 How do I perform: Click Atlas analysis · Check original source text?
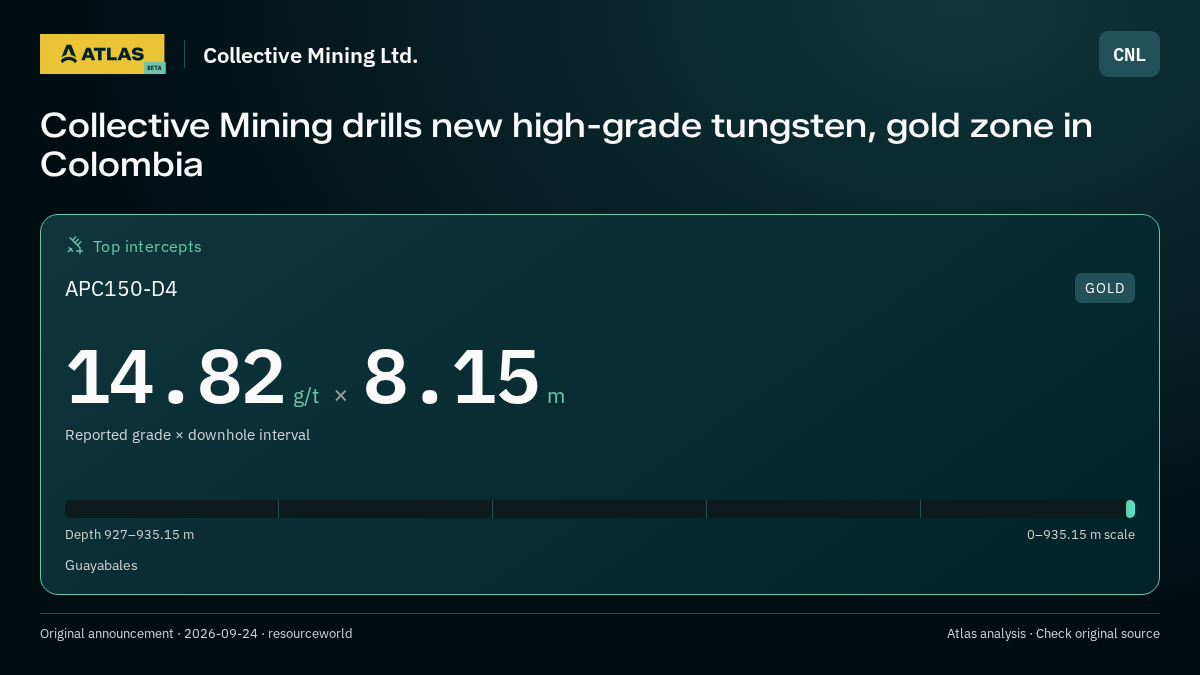(x=1053, y=634)
